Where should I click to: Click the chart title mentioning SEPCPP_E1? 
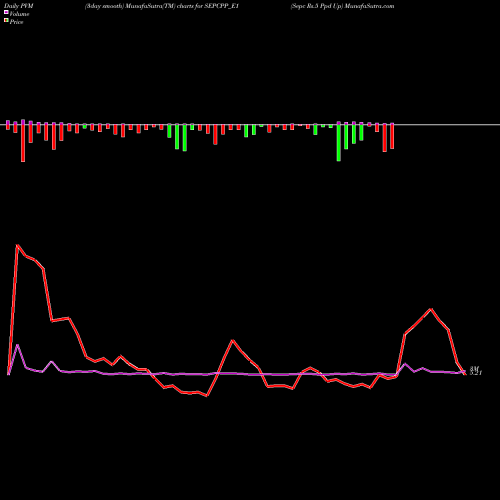162,6
